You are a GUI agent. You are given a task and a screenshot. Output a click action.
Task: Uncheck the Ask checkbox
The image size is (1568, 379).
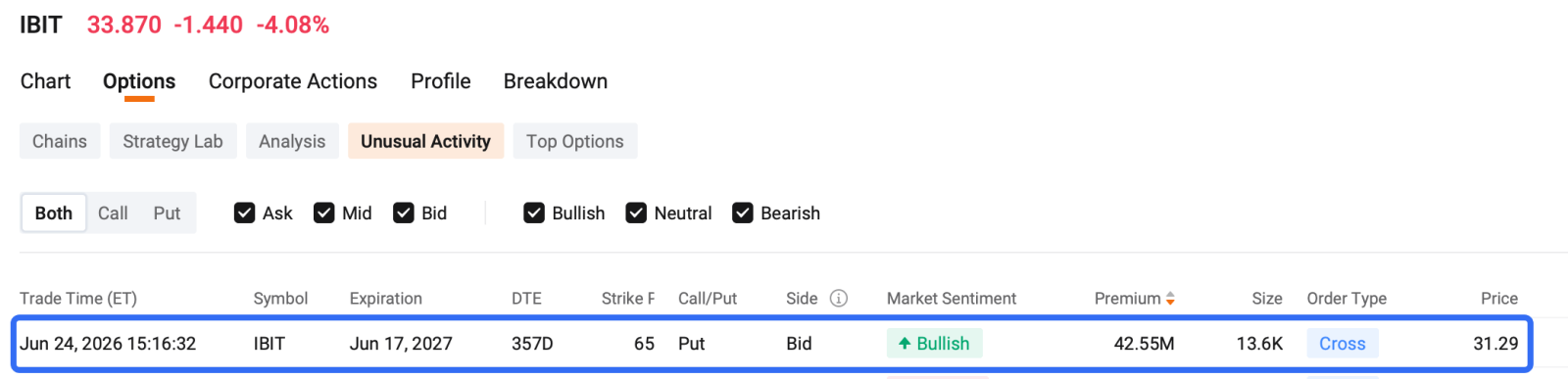click(244, 213)
